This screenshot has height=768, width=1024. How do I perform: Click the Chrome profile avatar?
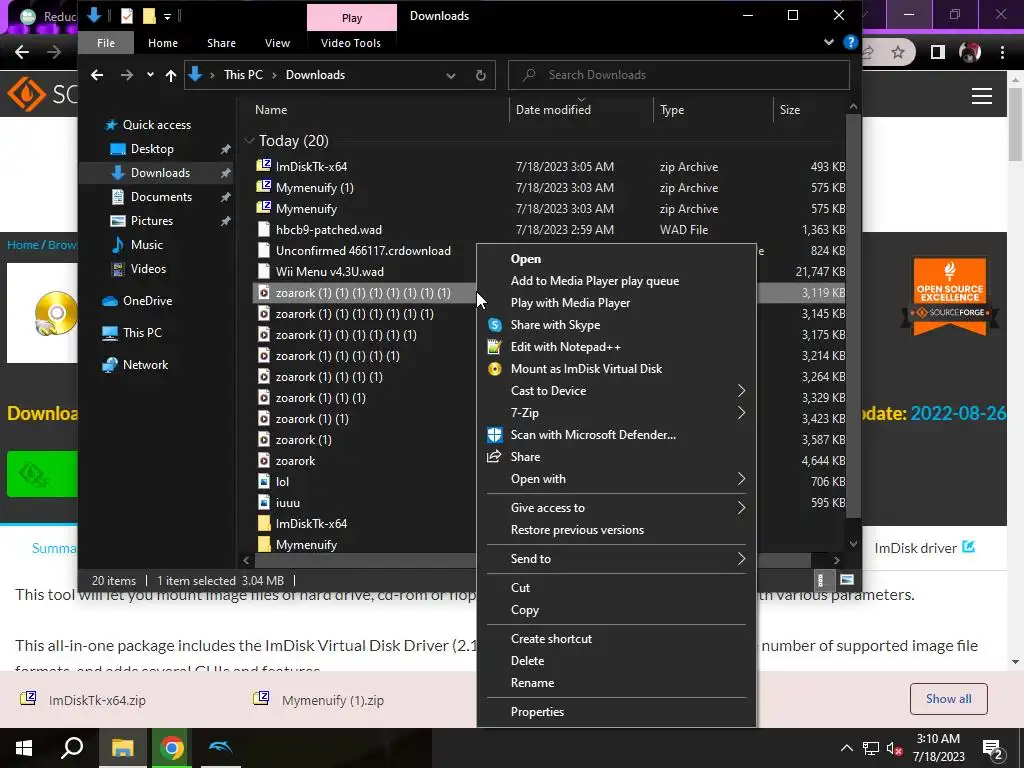[970, 52]
